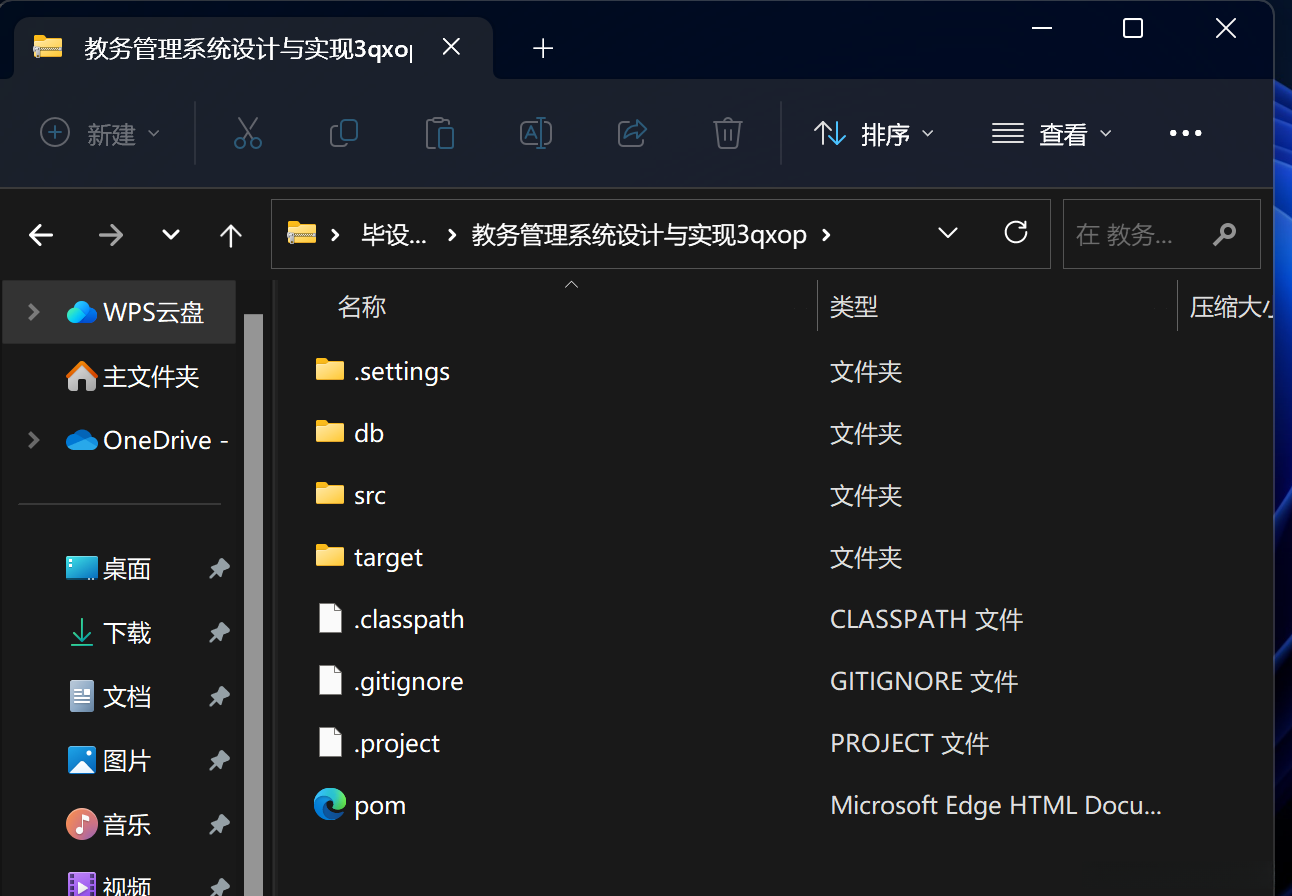Viewport: 1292px width, 896px height.
Task: Add a new tab
Action: (543, 48)
